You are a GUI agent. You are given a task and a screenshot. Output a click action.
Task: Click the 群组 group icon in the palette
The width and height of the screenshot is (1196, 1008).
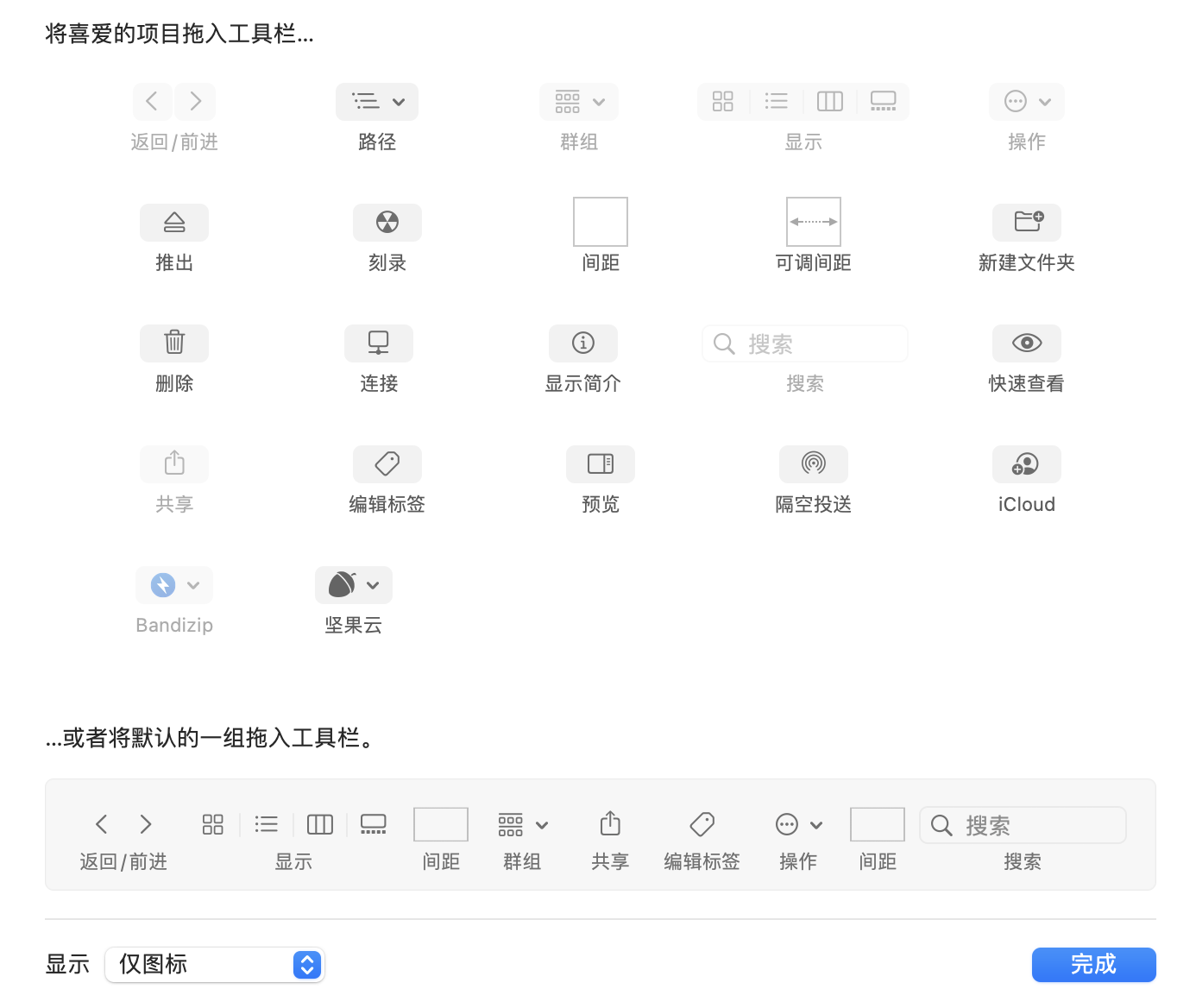[x=568, y=102]
